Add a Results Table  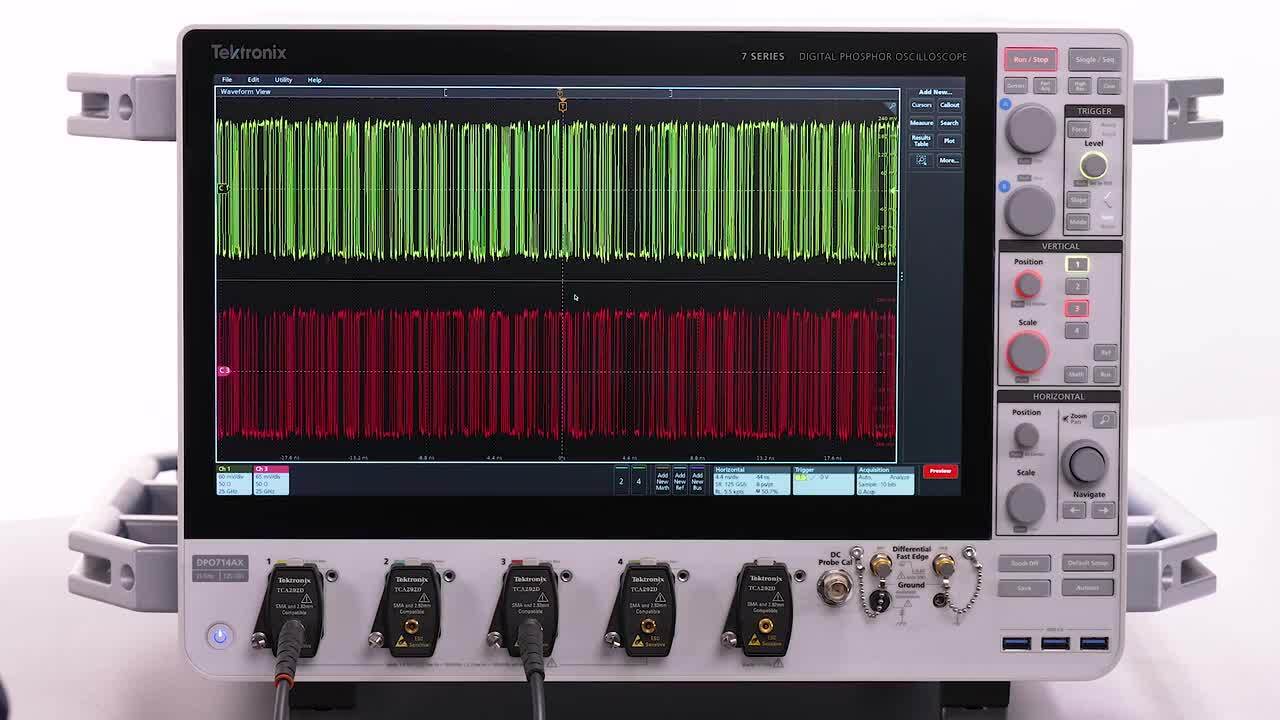coord(920,141)
